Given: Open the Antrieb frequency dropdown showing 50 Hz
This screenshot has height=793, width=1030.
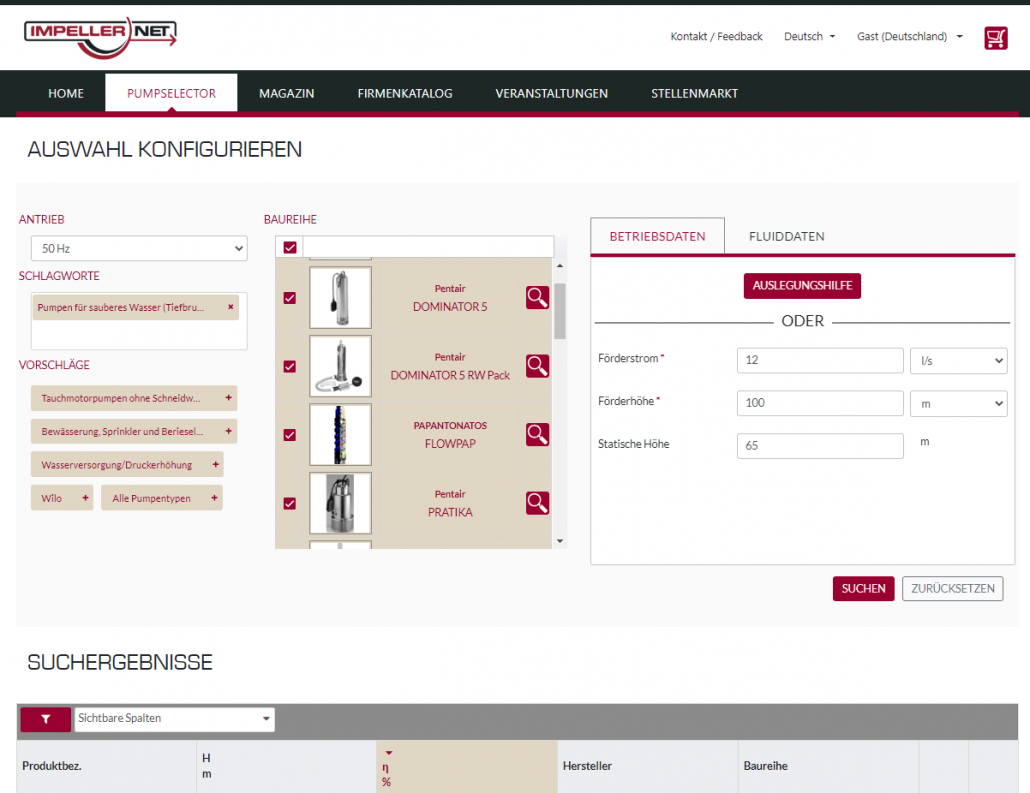Looking at the screenshot, I should pyautogui.click(x=138, y=249).
